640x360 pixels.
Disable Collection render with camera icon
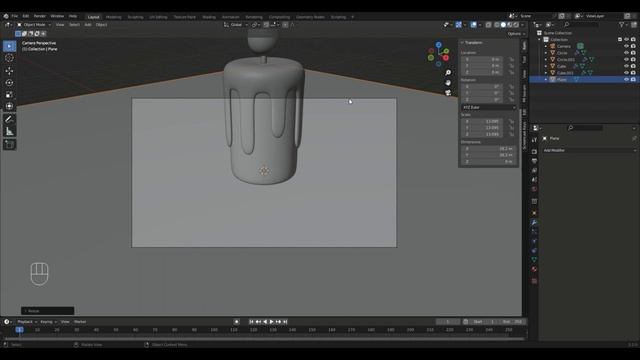633,40
